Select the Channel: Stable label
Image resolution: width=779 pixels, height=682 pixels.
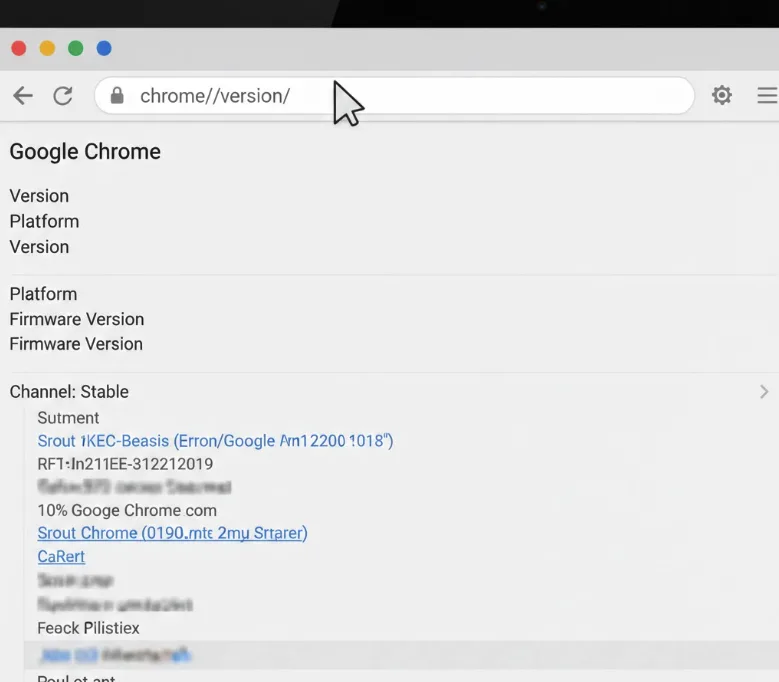pyautogui.click(x=69, y=392)
